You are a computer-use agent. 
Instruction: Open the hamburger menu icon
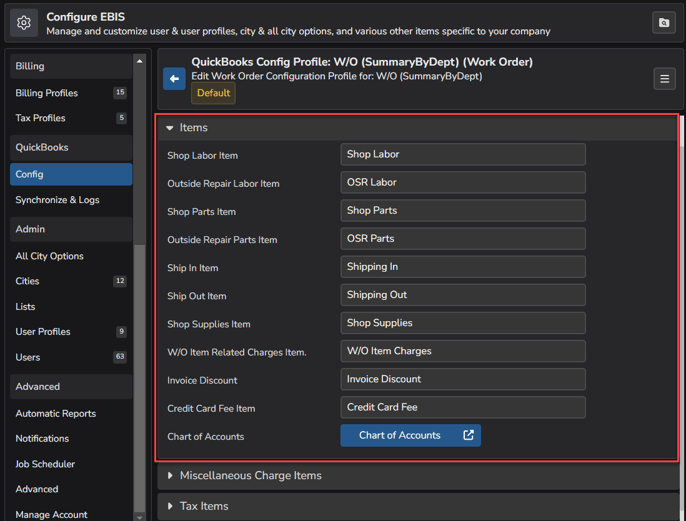click(x=664, y=79)
